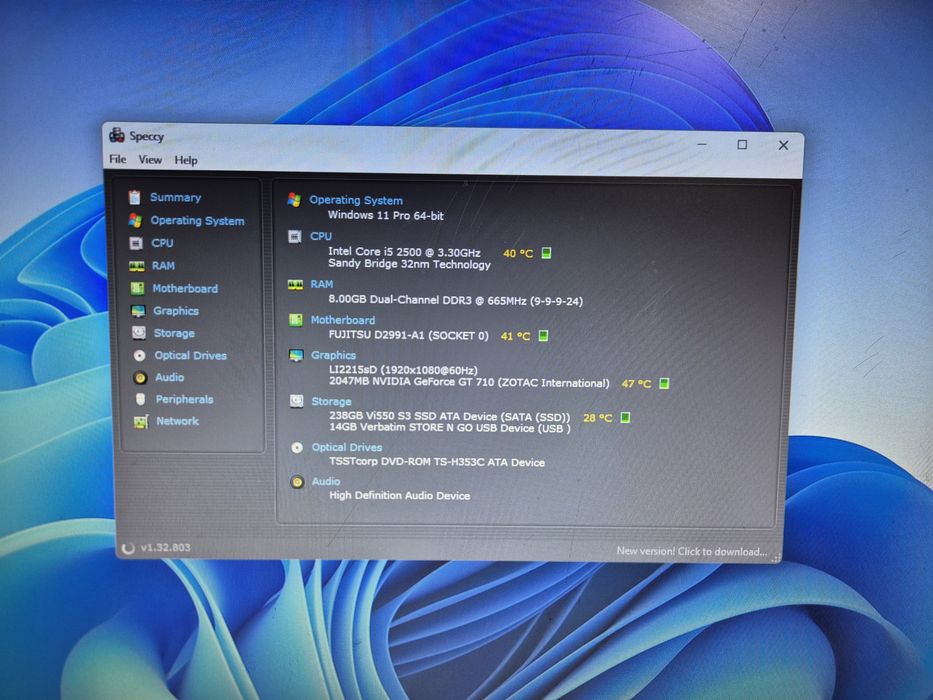Image resolution: width=933 pixels, height=700 pixels.
Task: Click the RAM heading link in summary
Action: pyautogui.click(x=322, y=285)
